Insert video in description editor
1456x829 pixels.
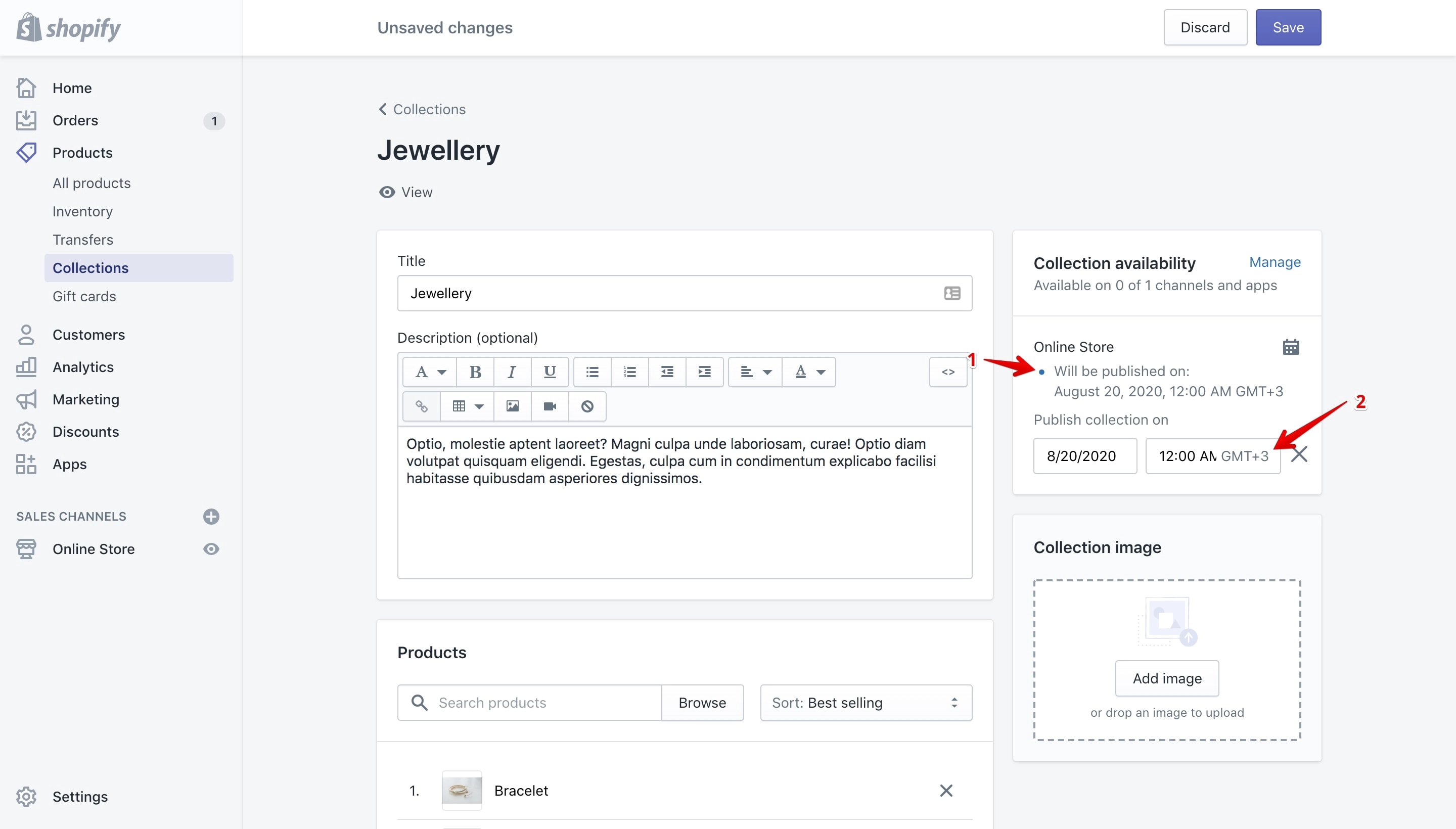click(550, 406)
